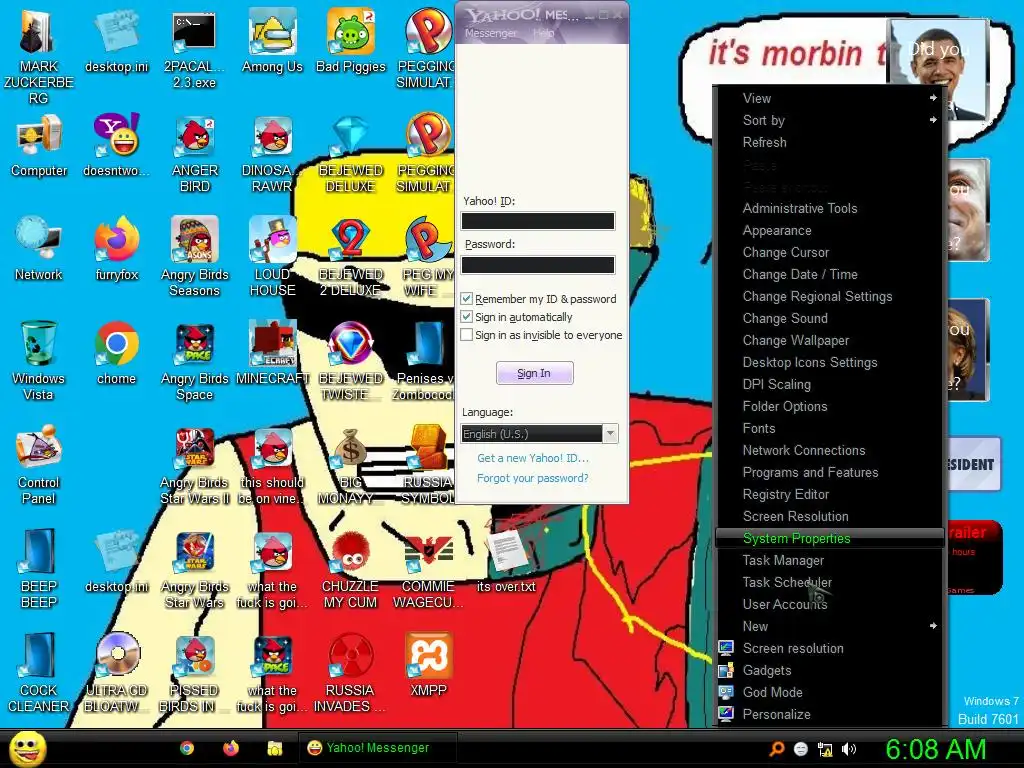Open the Control Panel desktop icon
Viewport: 1024px width, 768px height.
tap(39, 464)
